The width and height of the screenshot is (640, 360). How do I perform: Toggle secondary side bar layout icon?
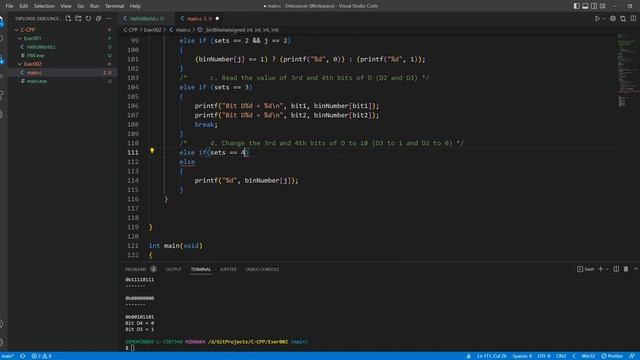[594, 6]
